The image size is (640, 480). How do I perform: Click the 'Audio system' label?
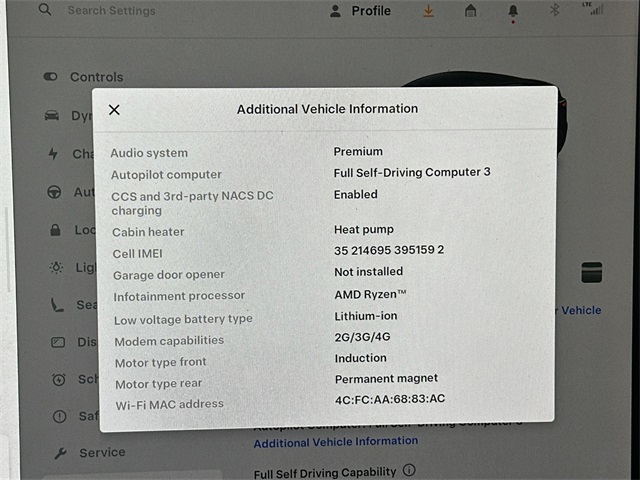149,153
